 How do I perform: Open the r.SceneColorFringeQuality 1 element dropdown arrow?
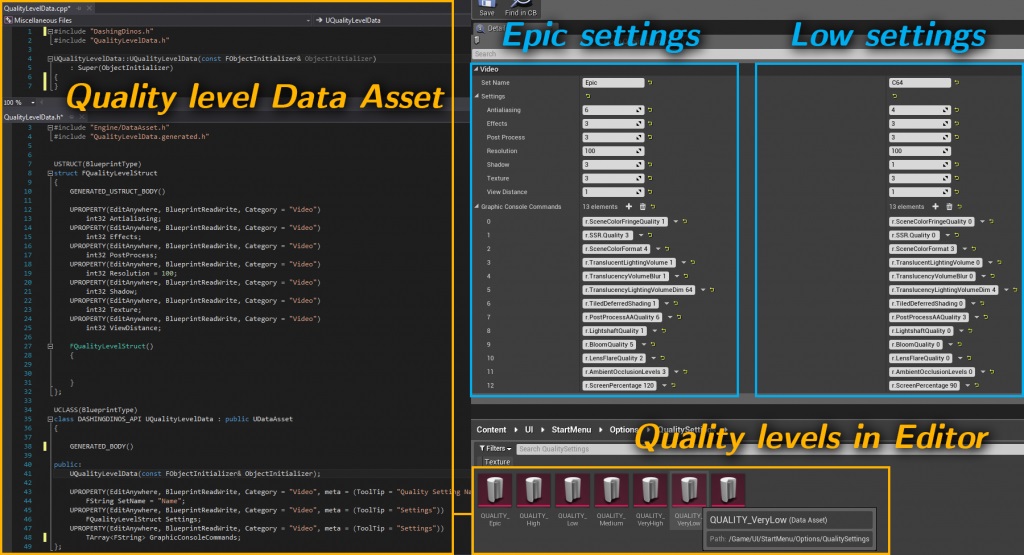coord(676,221)
